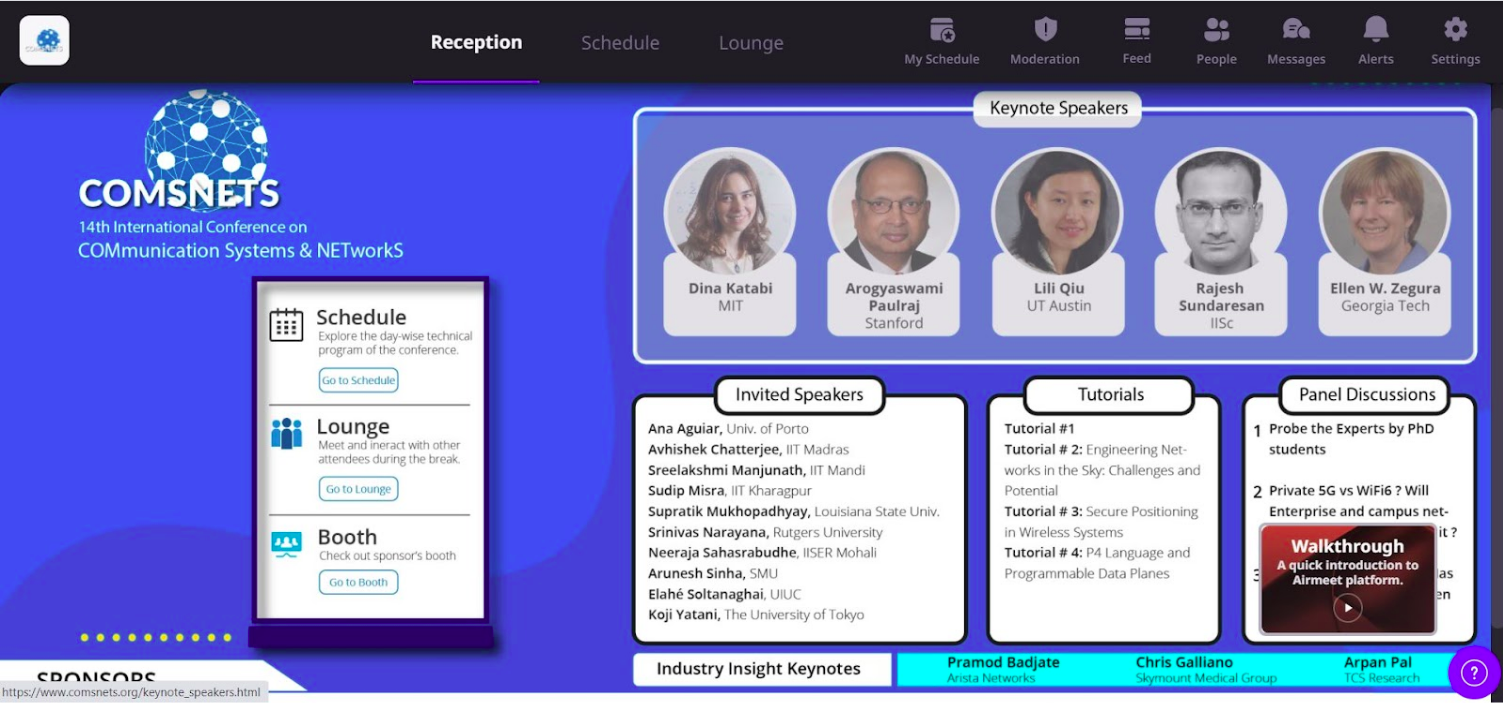Open the Walkthrough video thumbnail title
Image resolution: width=1503 pixels, height=703 pixels.
tap(1347, 546)
